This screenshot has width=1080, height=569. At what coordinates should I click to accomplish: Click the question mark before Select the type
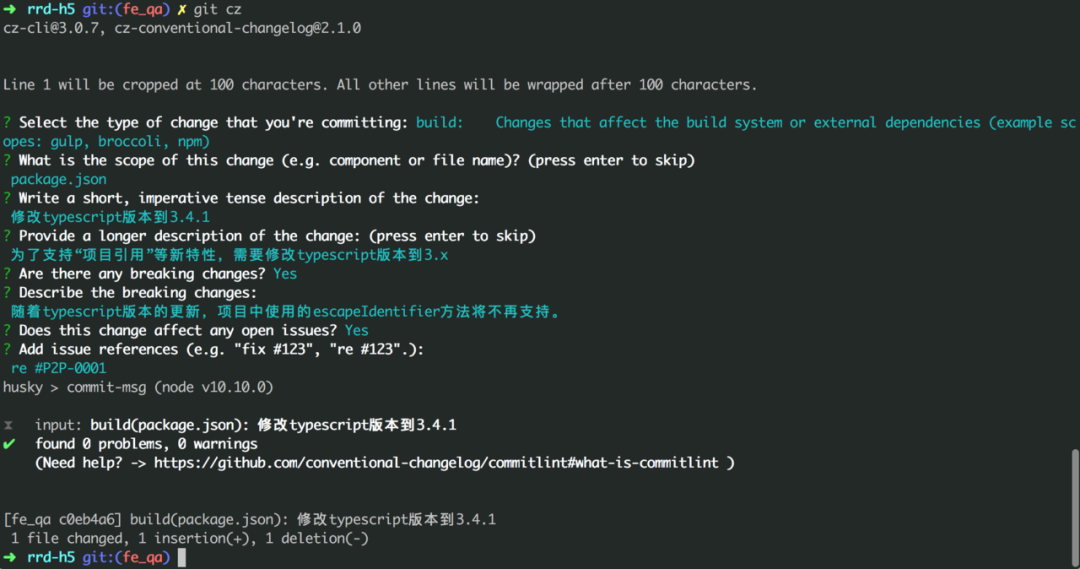tap(7, 123)
